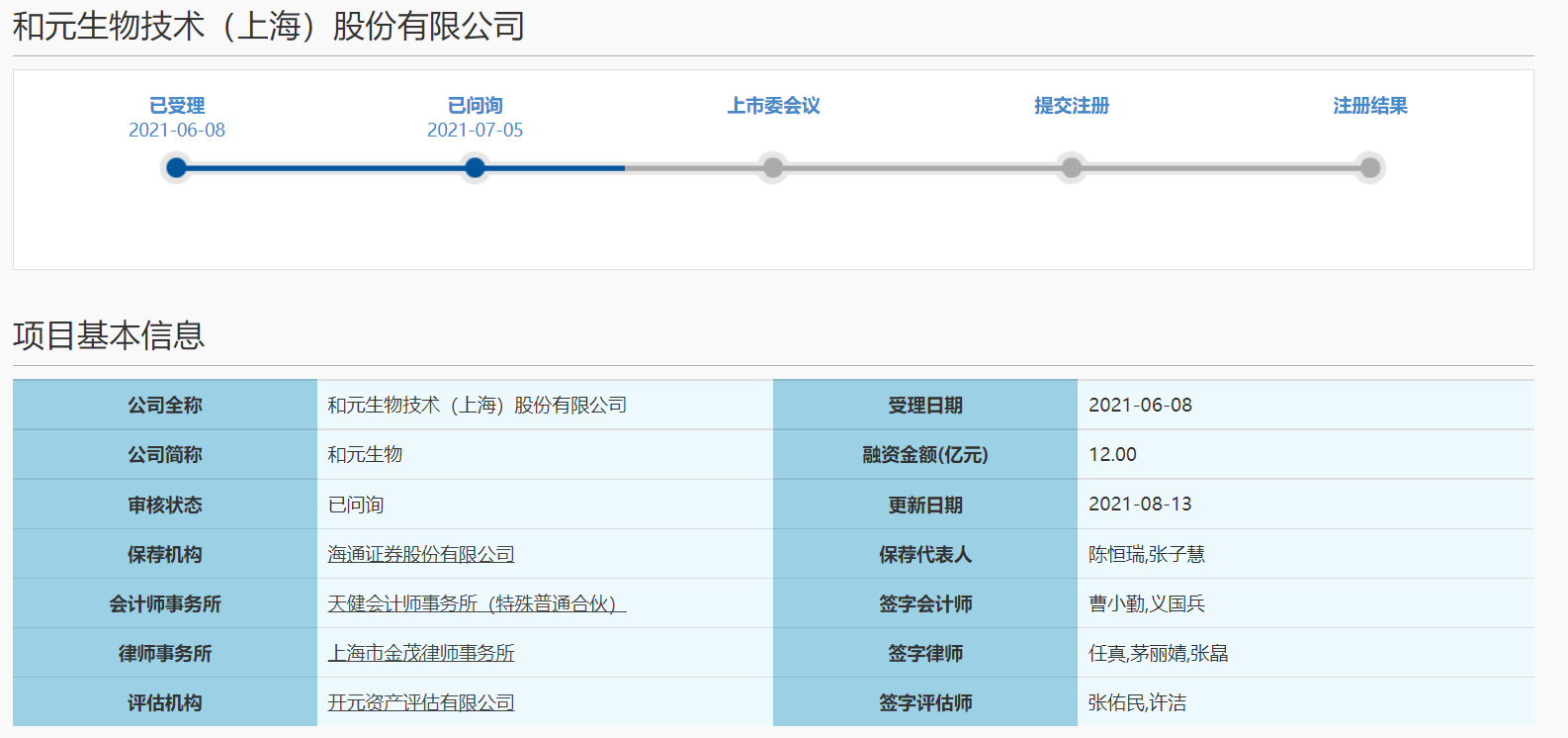Click the 2021-06-08 date under 已受理
Screen dimensions: 1568x738
177,131
